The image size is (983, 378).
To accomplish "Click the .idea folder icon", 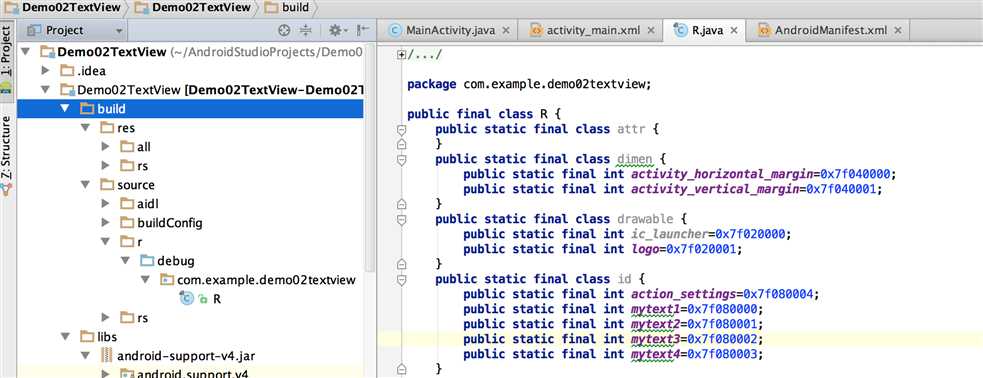I will [x=67, y=71].
